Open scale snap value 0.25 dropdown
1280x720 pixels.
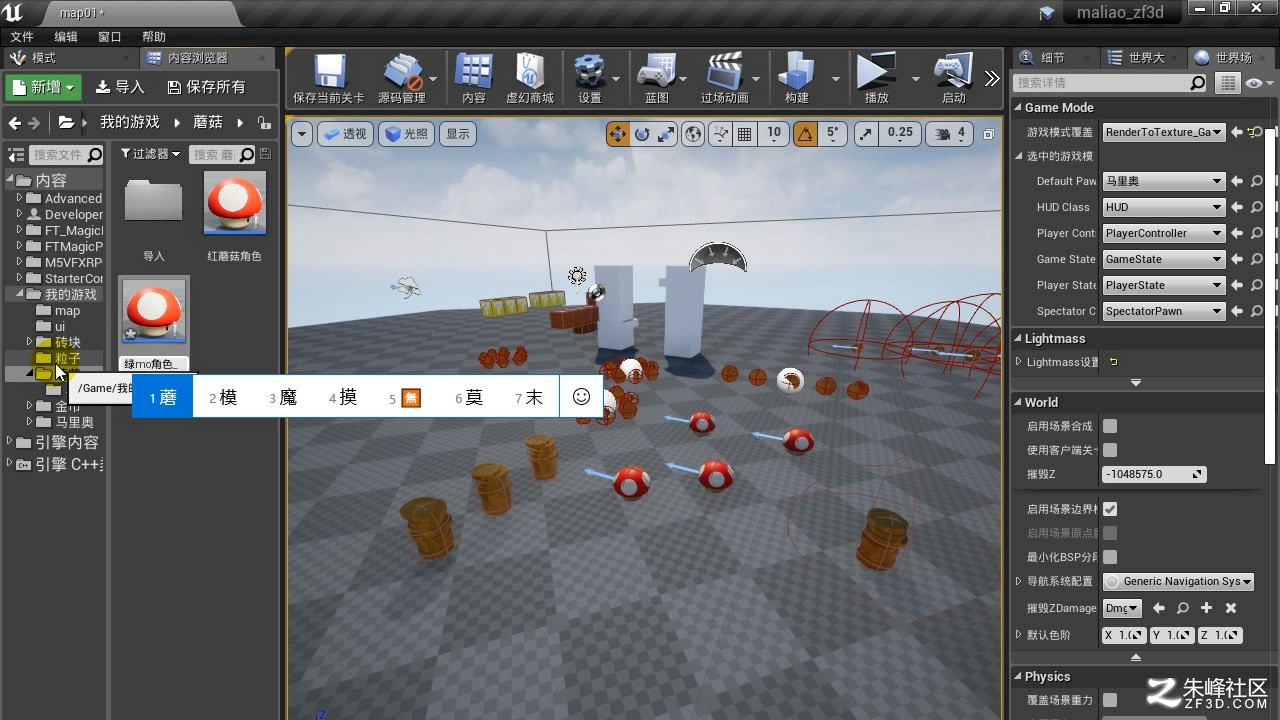coord(900,133)
